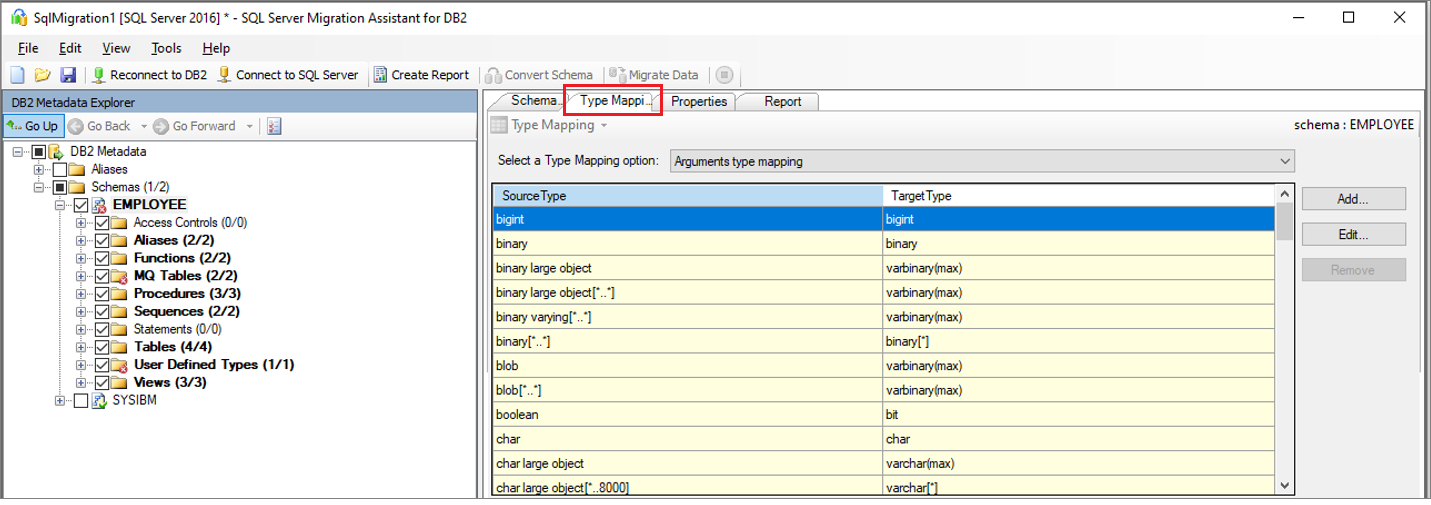Click the New Project toolbar icon
1431x505 pixels.
point(17,75)
